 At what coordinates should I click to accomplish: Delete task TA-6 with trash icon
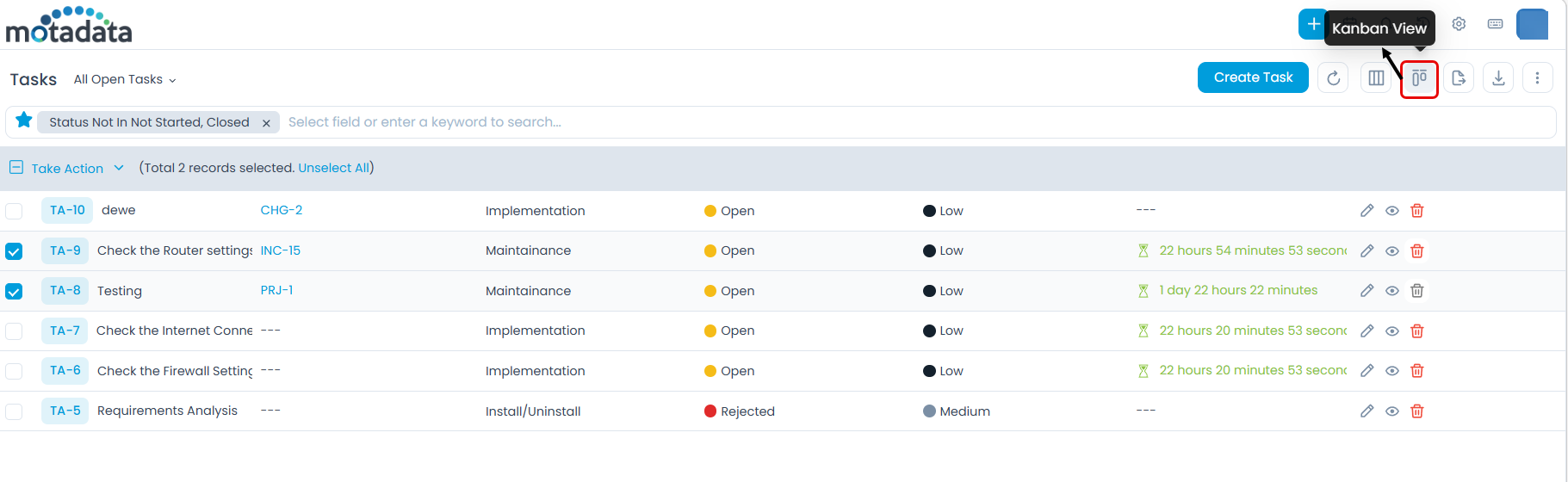pyautogui.click(x=1417, y=371)
